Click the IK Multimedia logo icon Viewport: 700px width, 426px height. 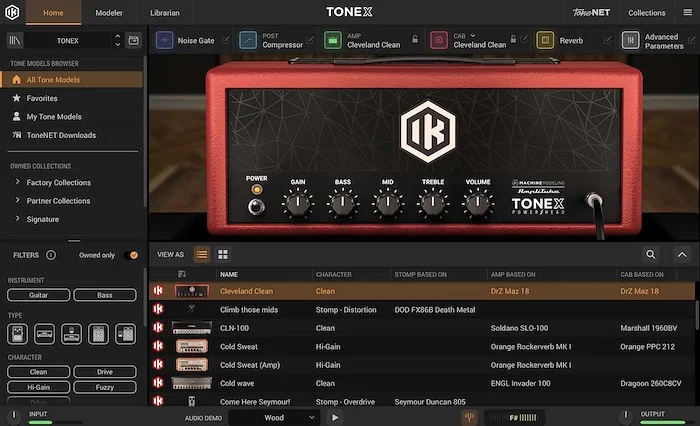12,12
